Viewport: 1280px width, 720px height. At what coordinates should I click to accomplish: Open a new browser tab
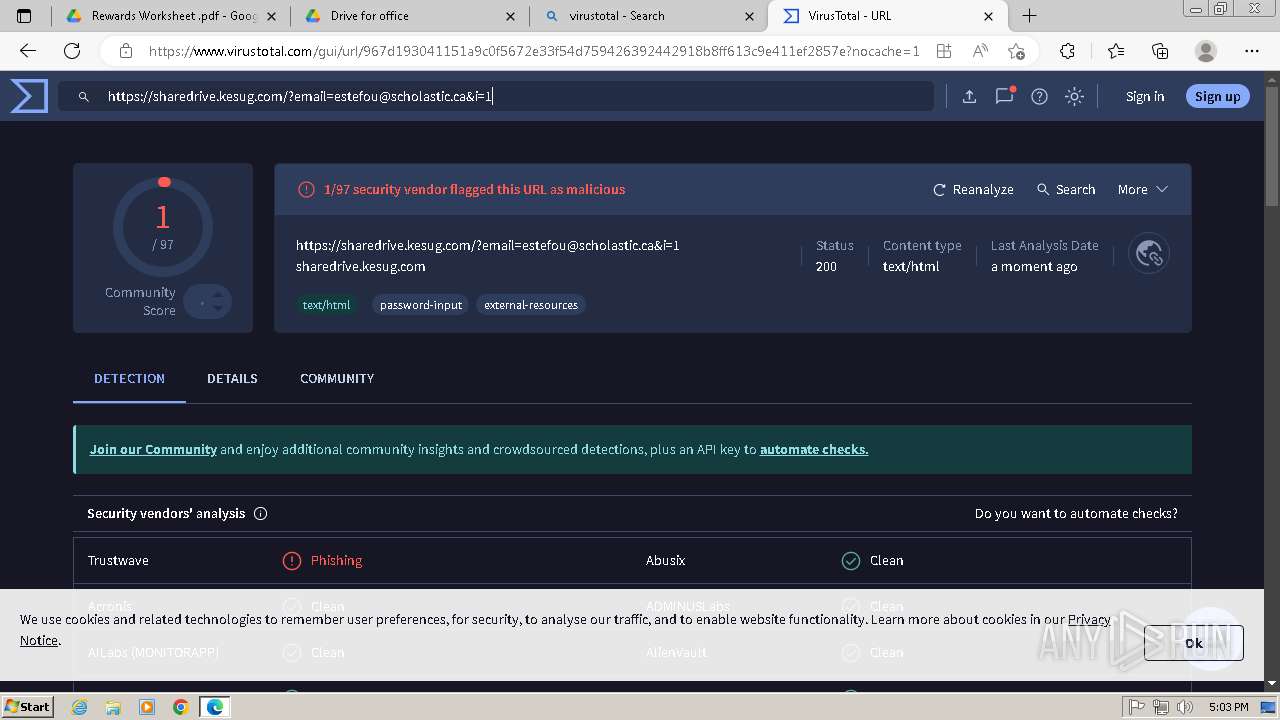pyautogui.click(x=1029, y=16)
